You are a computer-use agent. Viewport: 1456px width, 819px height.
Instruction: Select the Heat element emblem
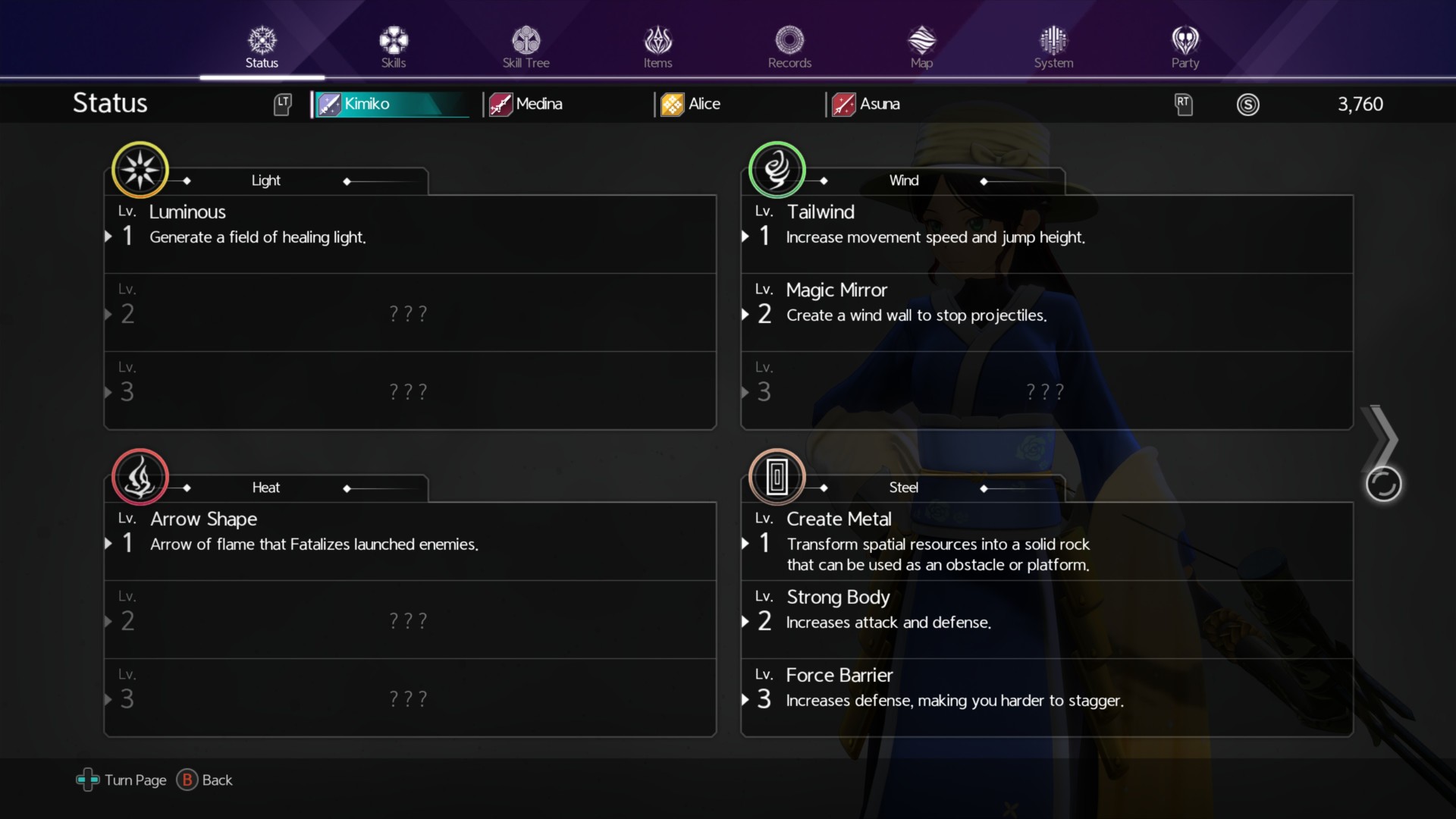(x=140, y=477)
